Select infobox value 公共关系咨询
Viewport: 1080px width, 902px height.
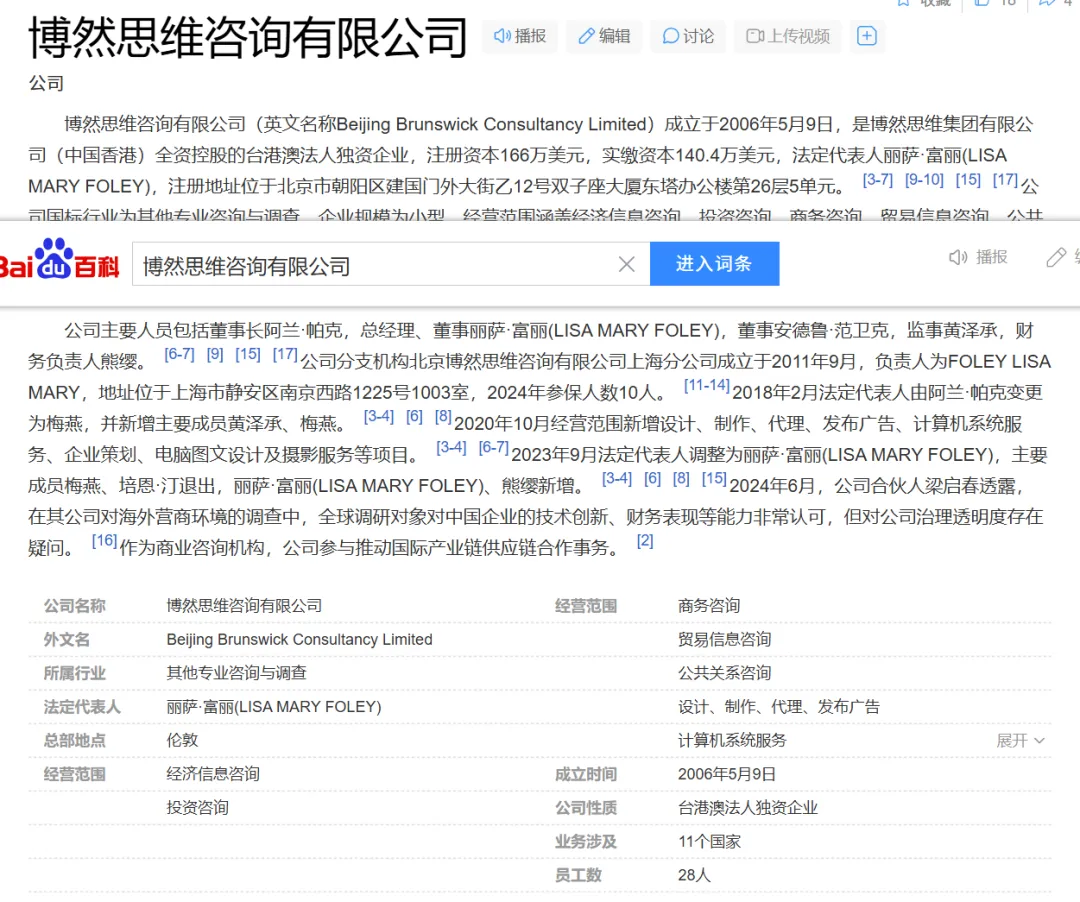tap(725, 673)
